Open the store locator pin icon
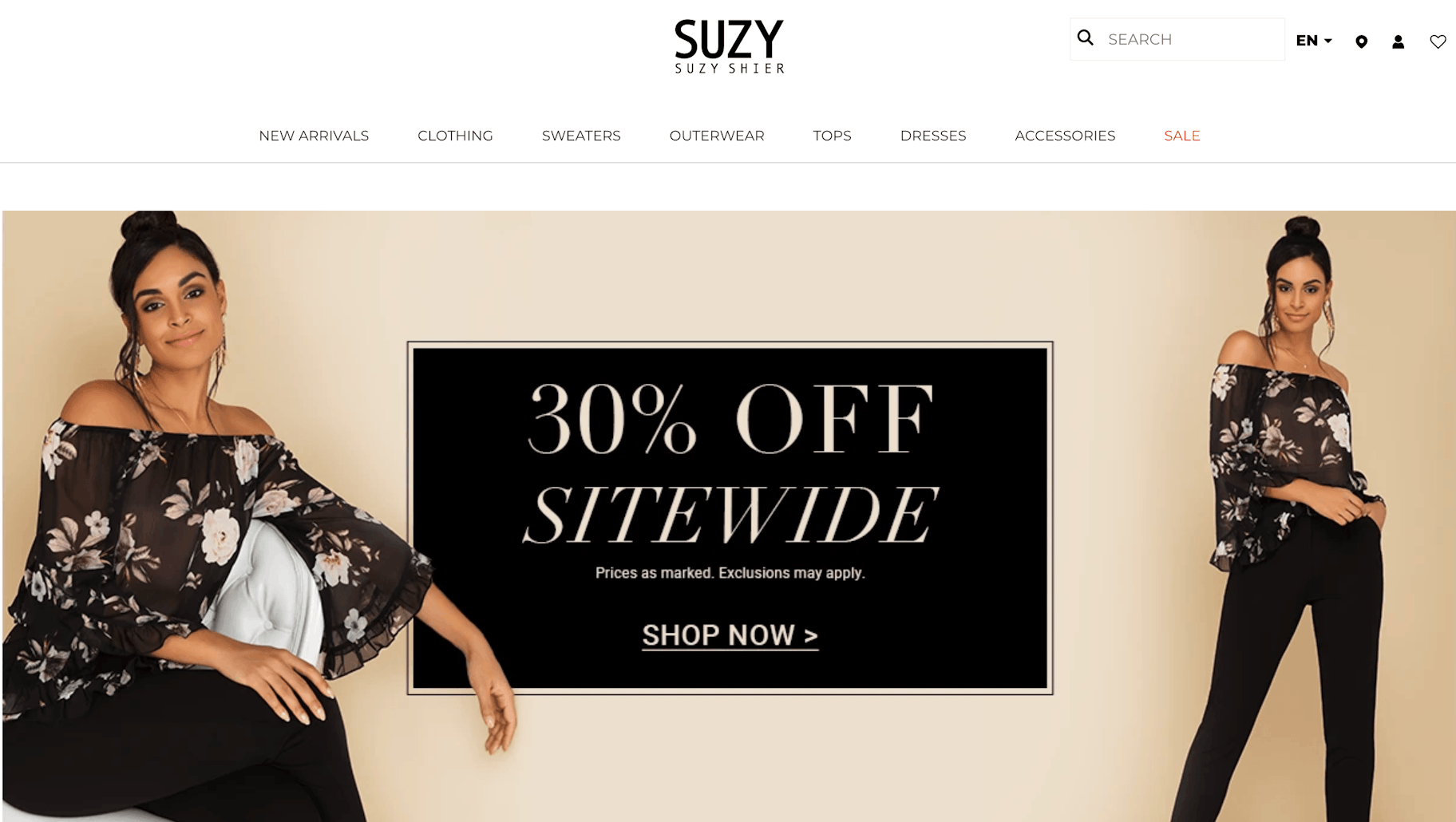Image resolution: width=1456 pixels, height=822 pixels. click(1361, 41)
